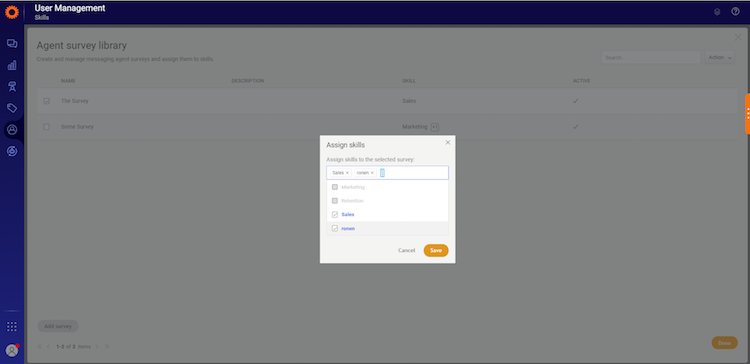
Task: Open the conversations chat icon in sidebar
Action: point(12,44)
